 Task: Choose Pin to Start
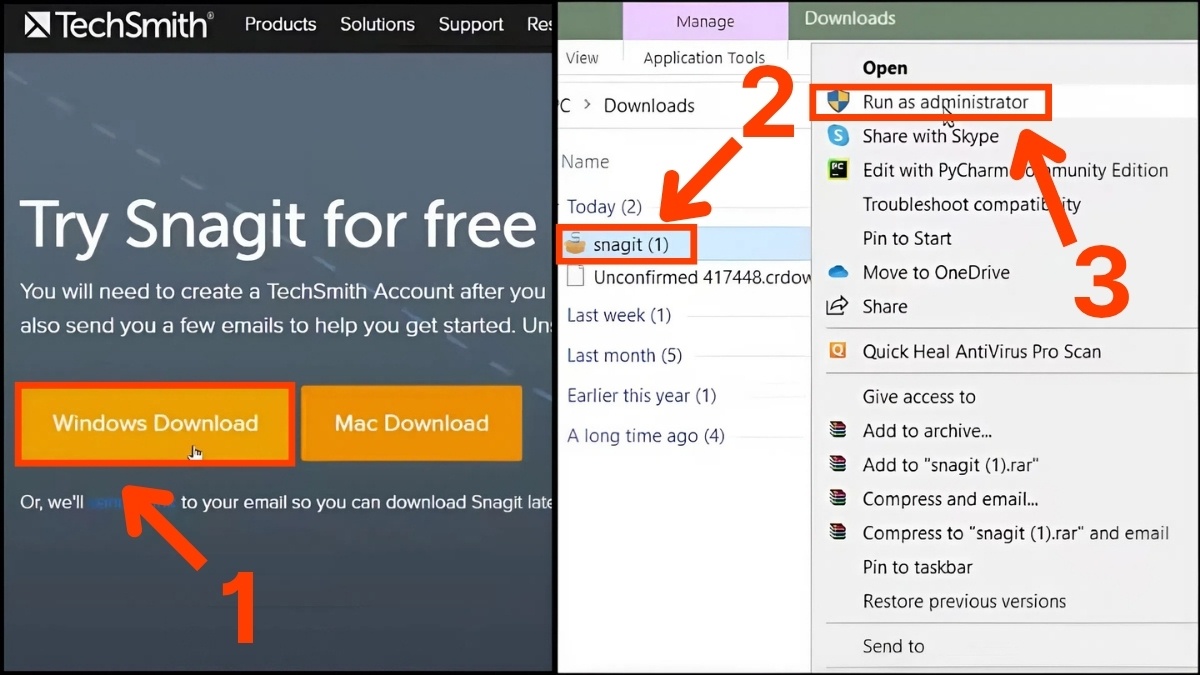[907, 238]
